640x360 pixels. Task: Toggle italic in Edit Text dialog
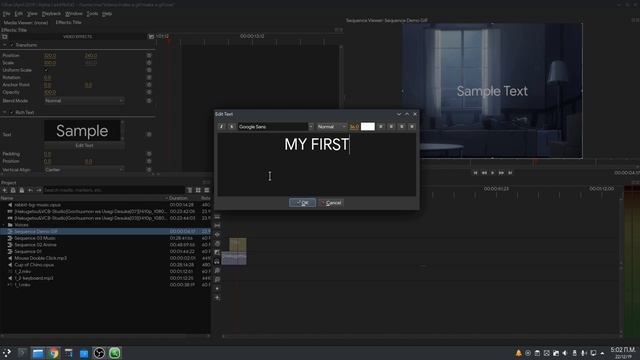[x=221, y=127]
